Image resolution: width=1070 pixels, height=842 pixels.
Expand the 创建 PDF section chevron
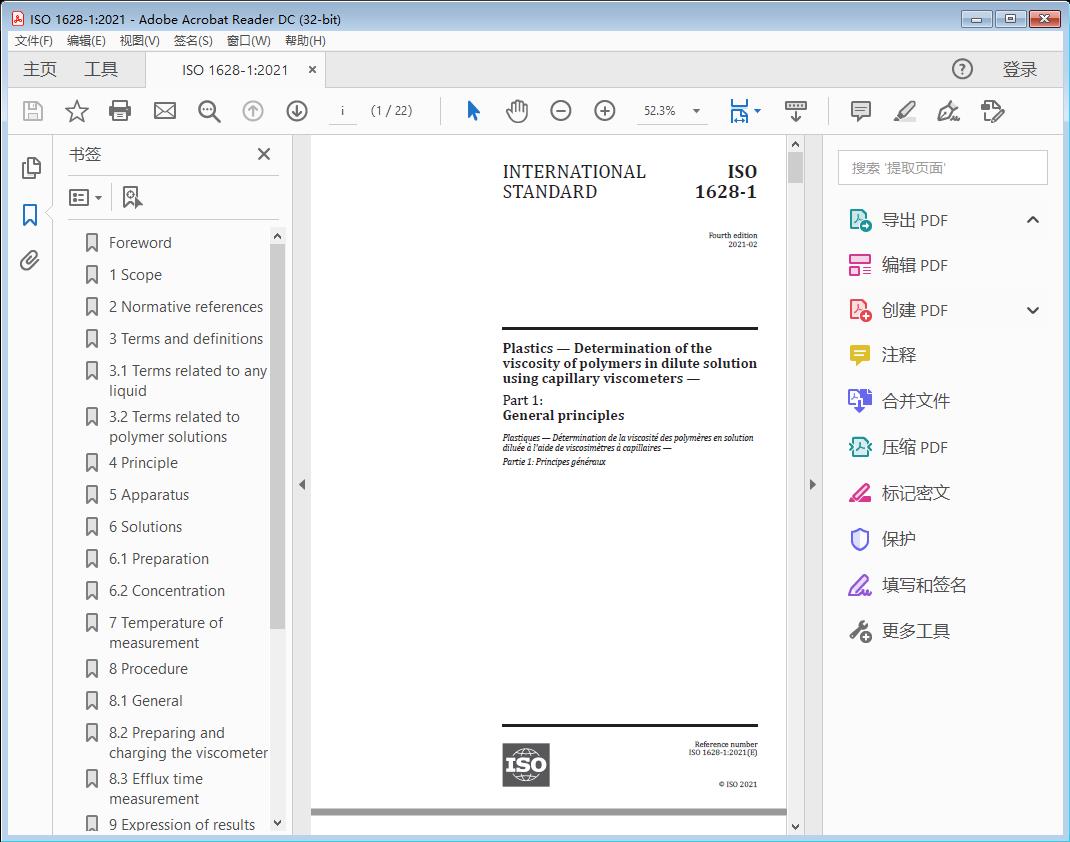[1033, 310]
